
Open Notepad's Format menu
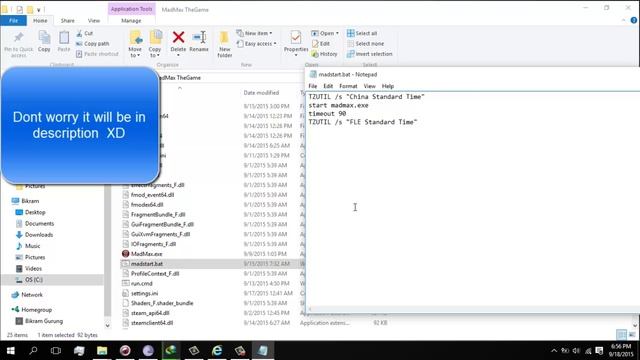click(348, 86)
